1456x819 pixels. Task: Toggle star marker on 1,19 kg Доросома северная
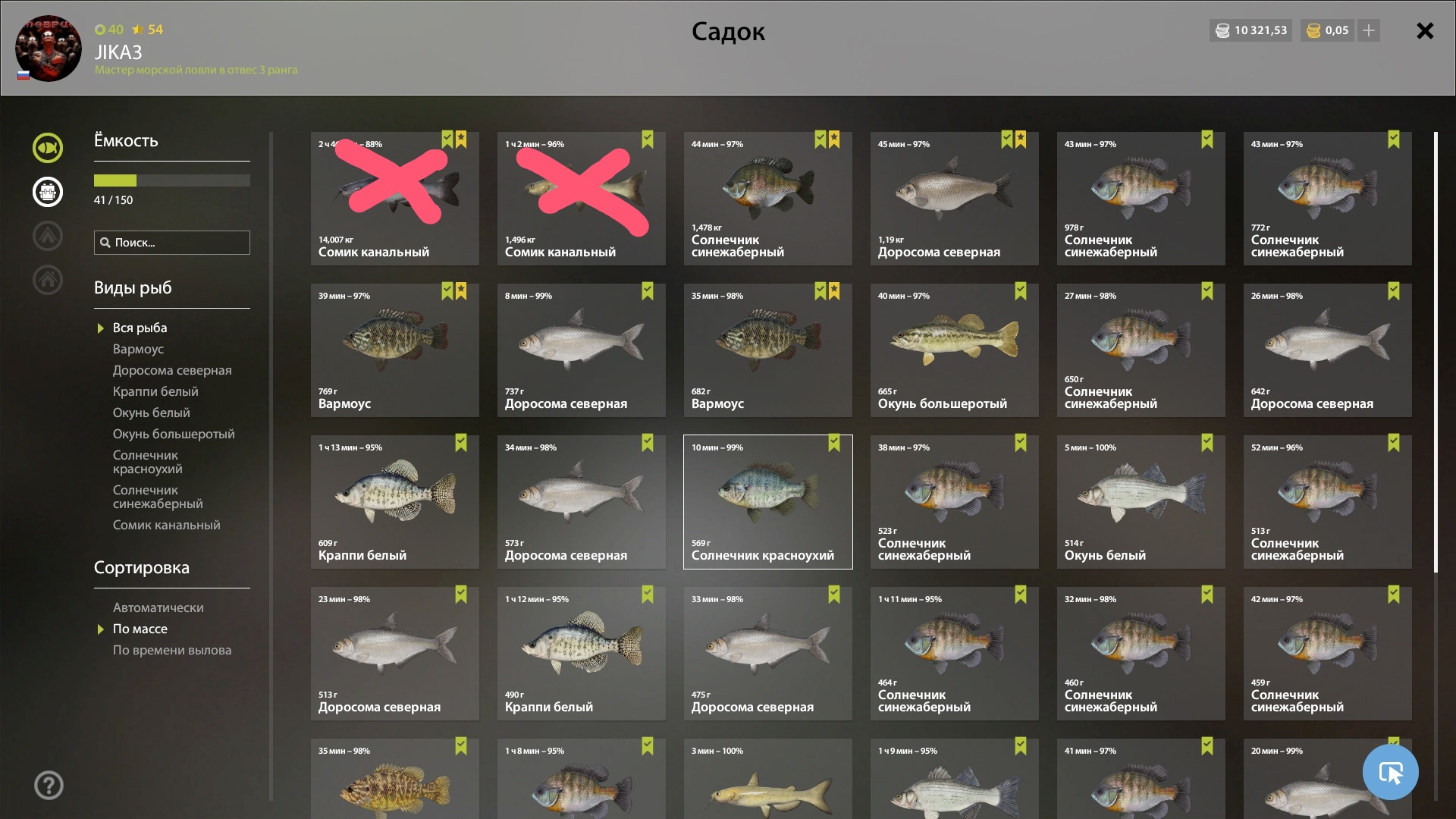pos(1021,140)
